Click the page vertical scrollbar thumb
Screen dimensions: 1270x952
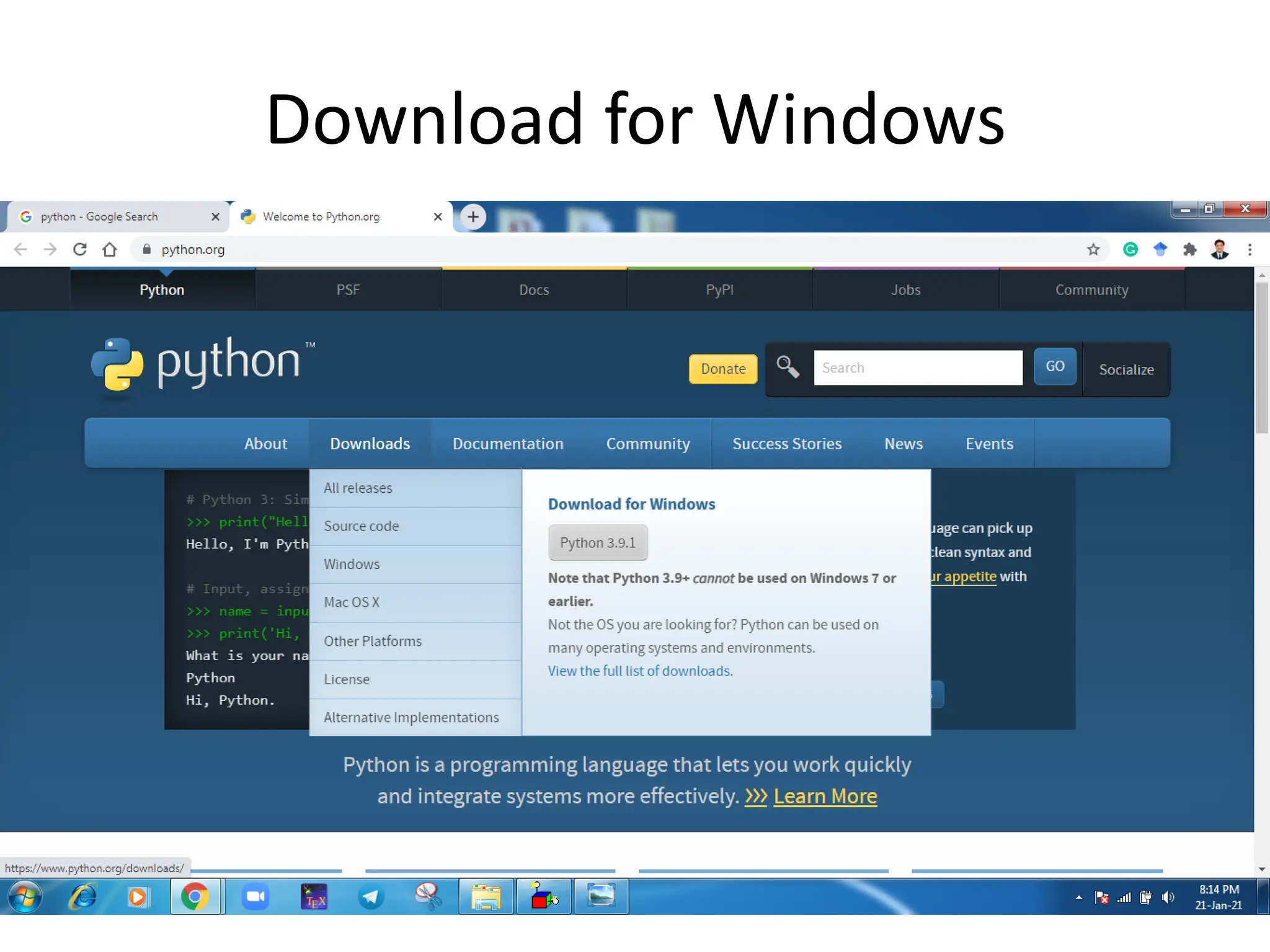tap(1261, 358)
